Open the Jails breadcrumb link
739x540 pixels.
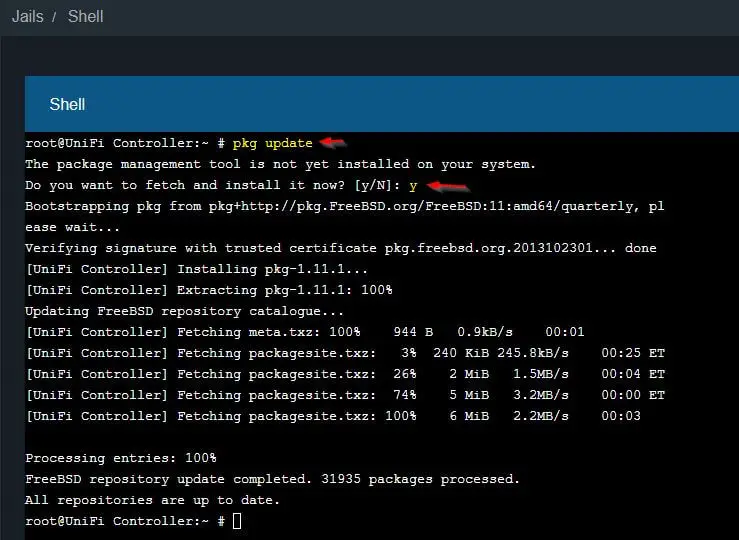(x=27, y=16)
